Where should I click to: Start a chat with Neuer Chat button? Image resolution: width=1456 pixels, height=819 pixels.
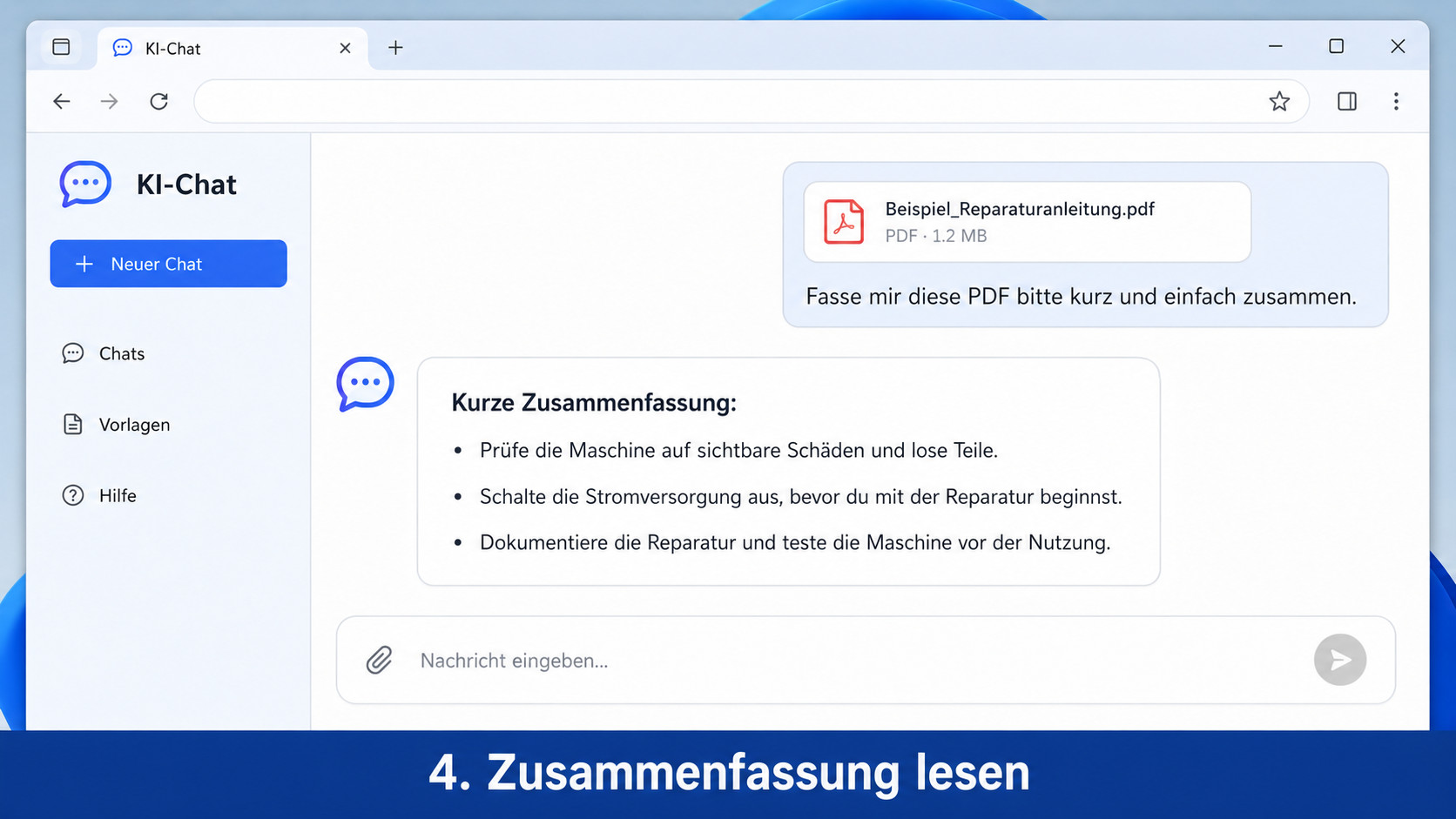click(x=168, y=264)
